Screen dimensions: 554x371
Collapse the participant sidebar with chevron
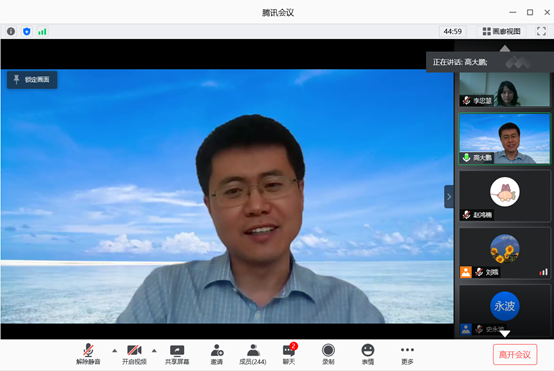click(x=449, y=196)
